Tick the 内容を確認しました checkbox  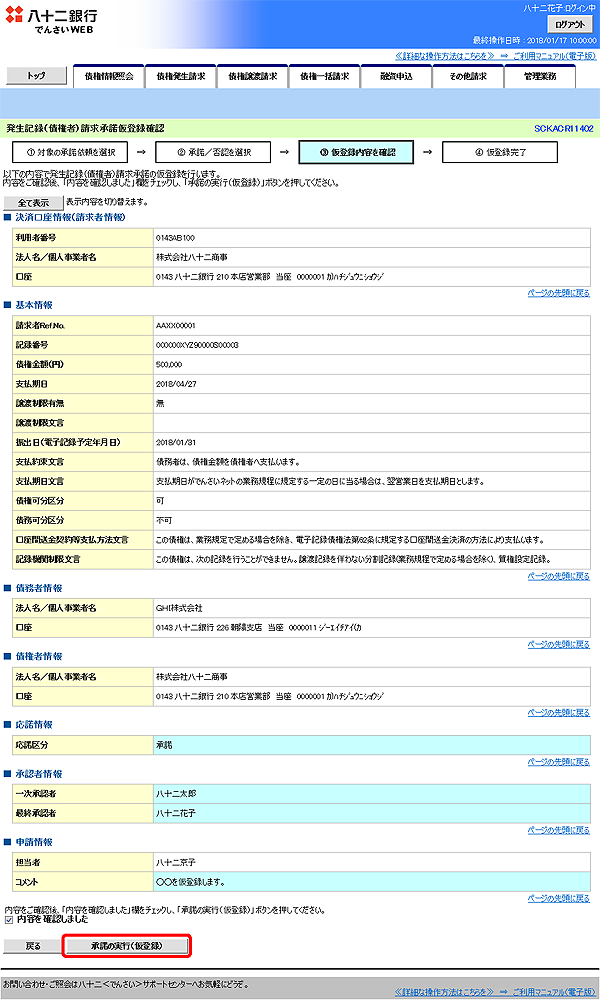(8, 920)
